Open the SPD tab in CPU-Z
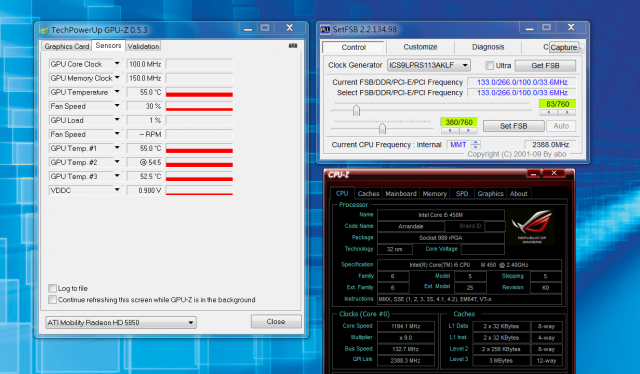 (462, 194)
